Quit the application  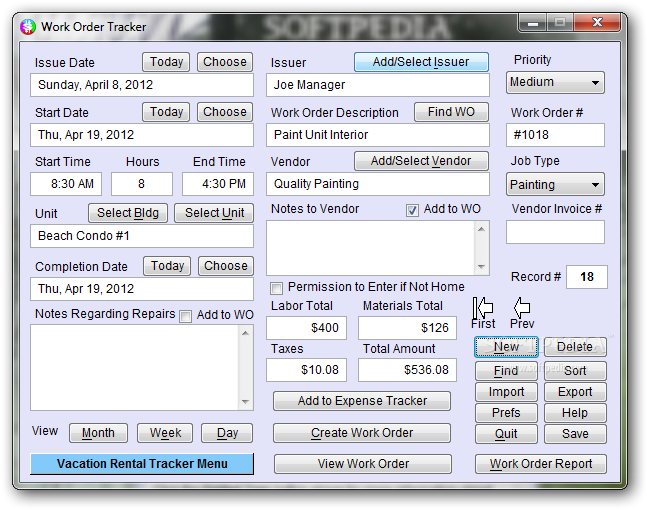click(506, 434)
